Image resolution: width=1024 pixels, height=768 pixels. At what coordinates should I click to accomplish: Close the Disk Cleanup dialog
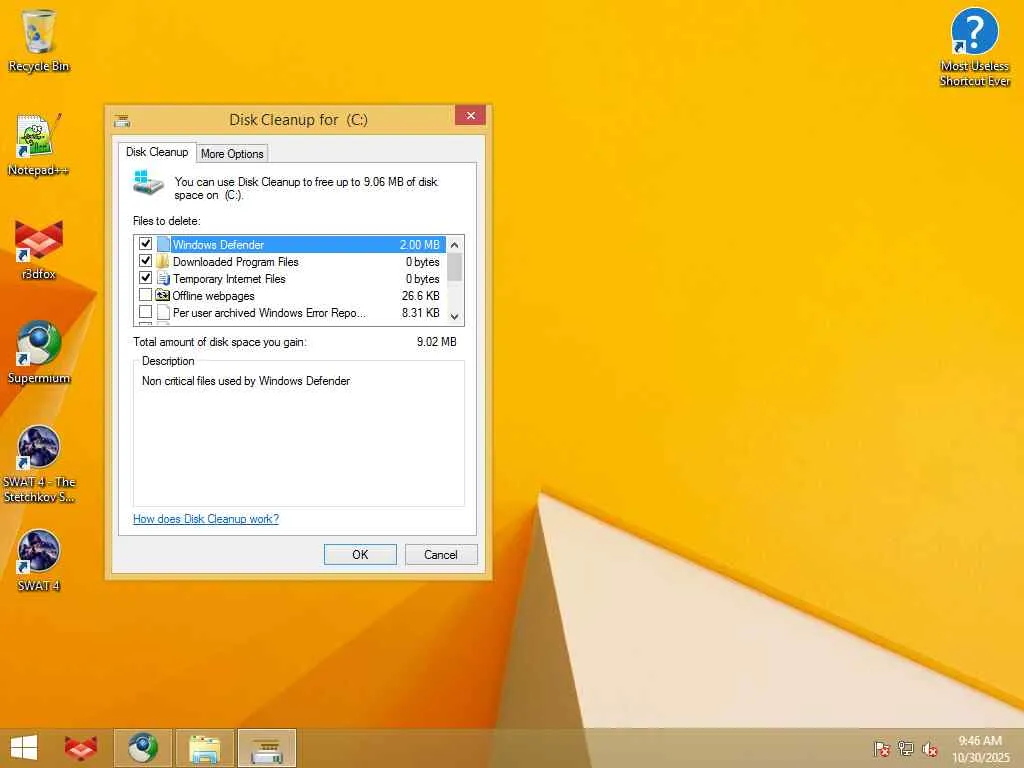point(470,116)
